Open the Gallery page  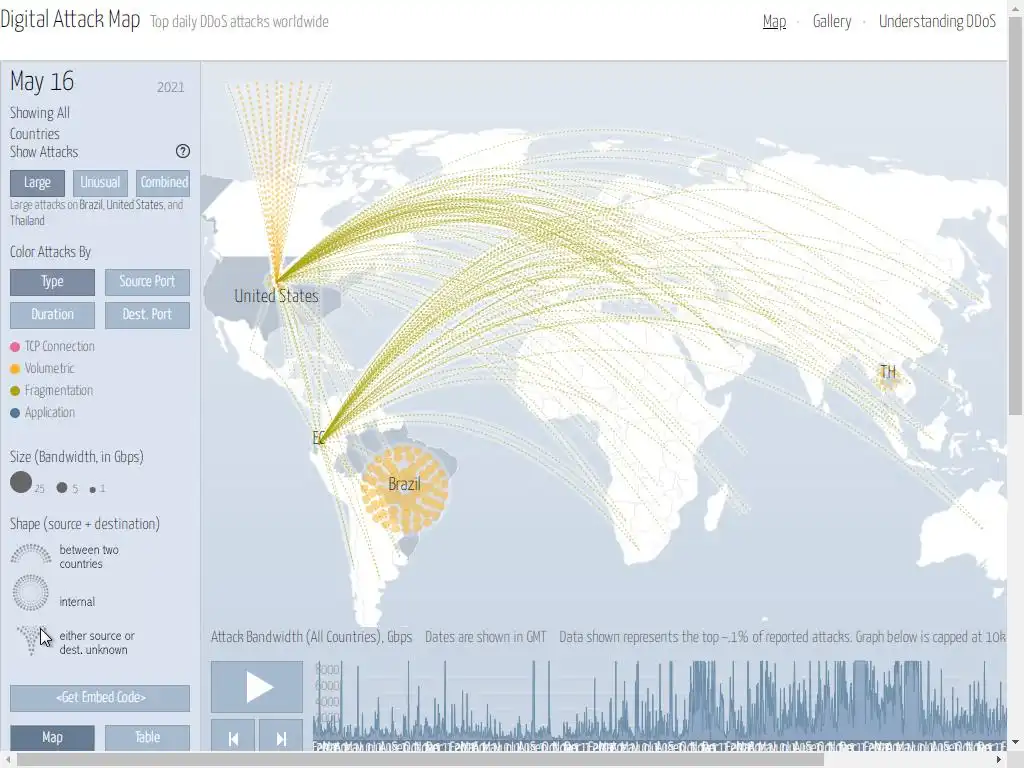tap(832, 22)
